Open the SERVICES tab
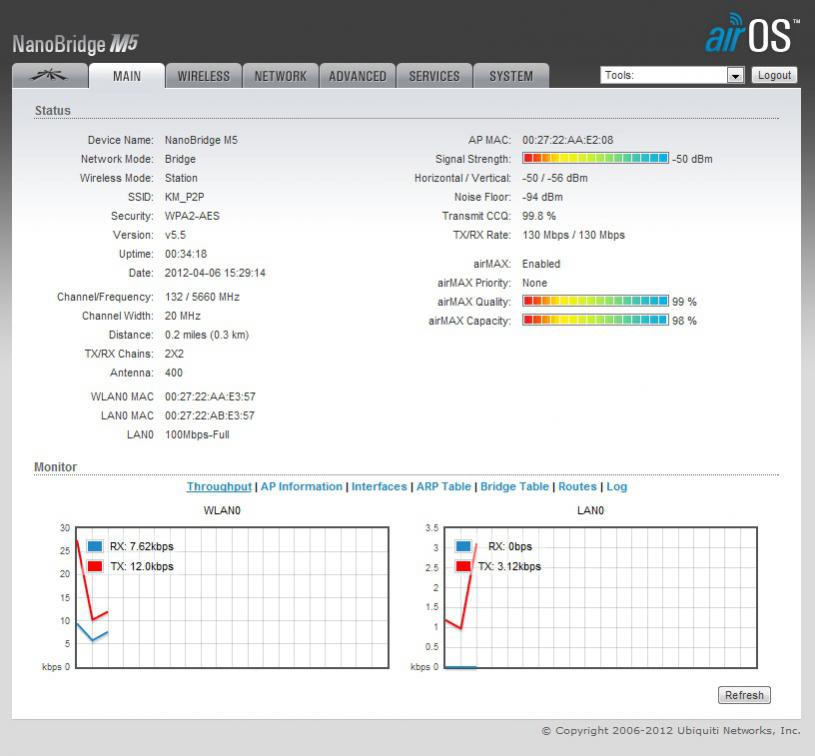Image resolution: width=815 pixels, height=756 pixels. point(435,76)
